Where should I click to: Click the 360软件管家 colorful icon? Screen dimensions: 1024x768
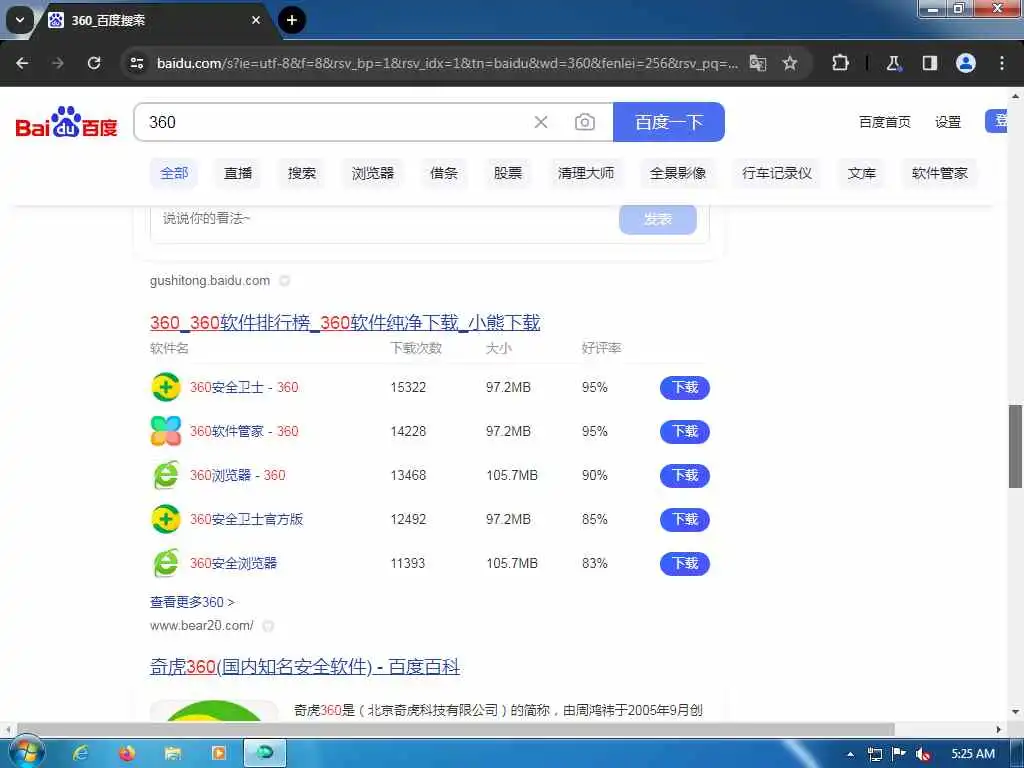(x=166, y=431)
